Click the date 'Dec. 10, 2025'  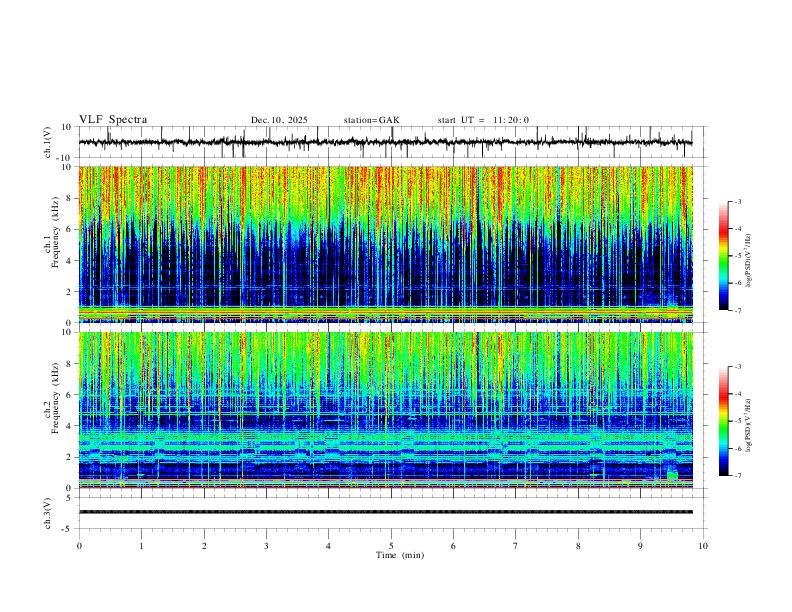tap(279, 120)
